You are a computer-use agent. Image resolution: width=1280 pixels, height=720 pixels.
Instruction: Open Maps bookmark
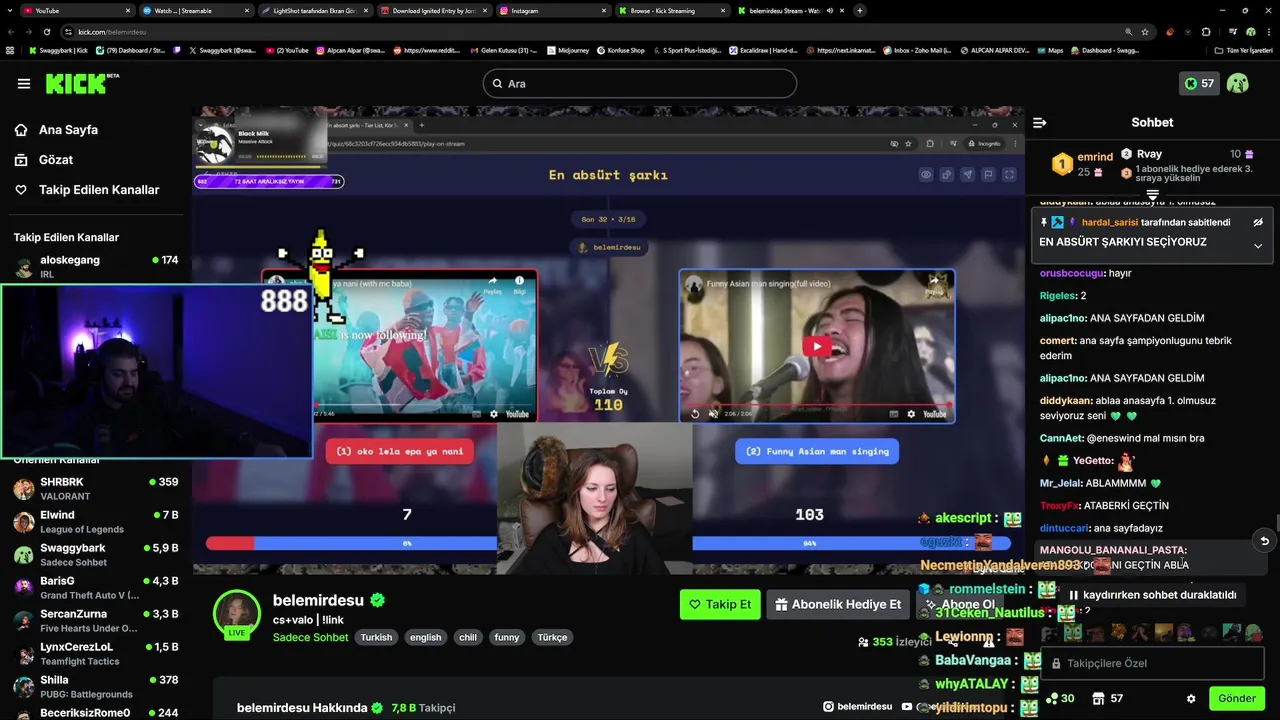[x=1049, y=50]
